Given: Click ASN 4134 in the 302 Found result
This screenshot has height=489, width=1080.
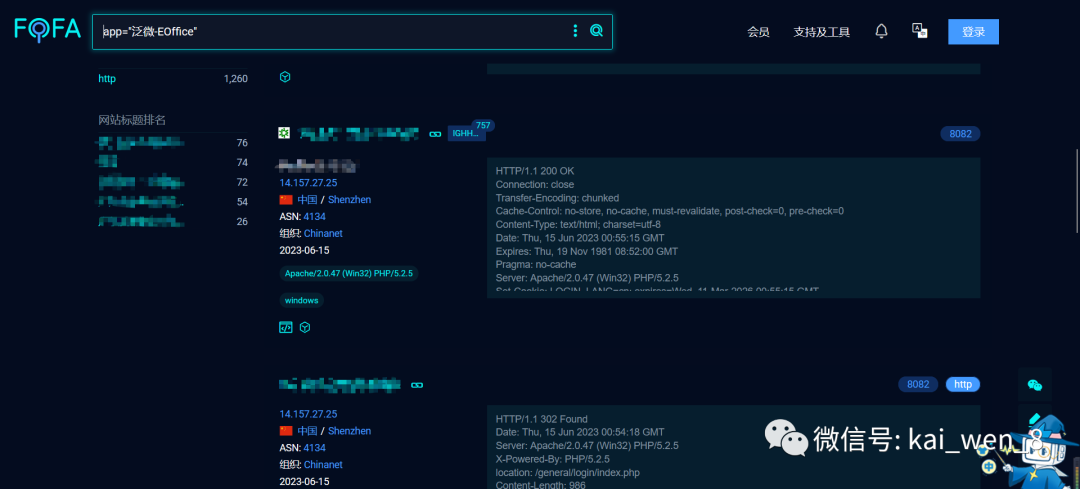Looking at the screenshot, I should coord(315,448).
